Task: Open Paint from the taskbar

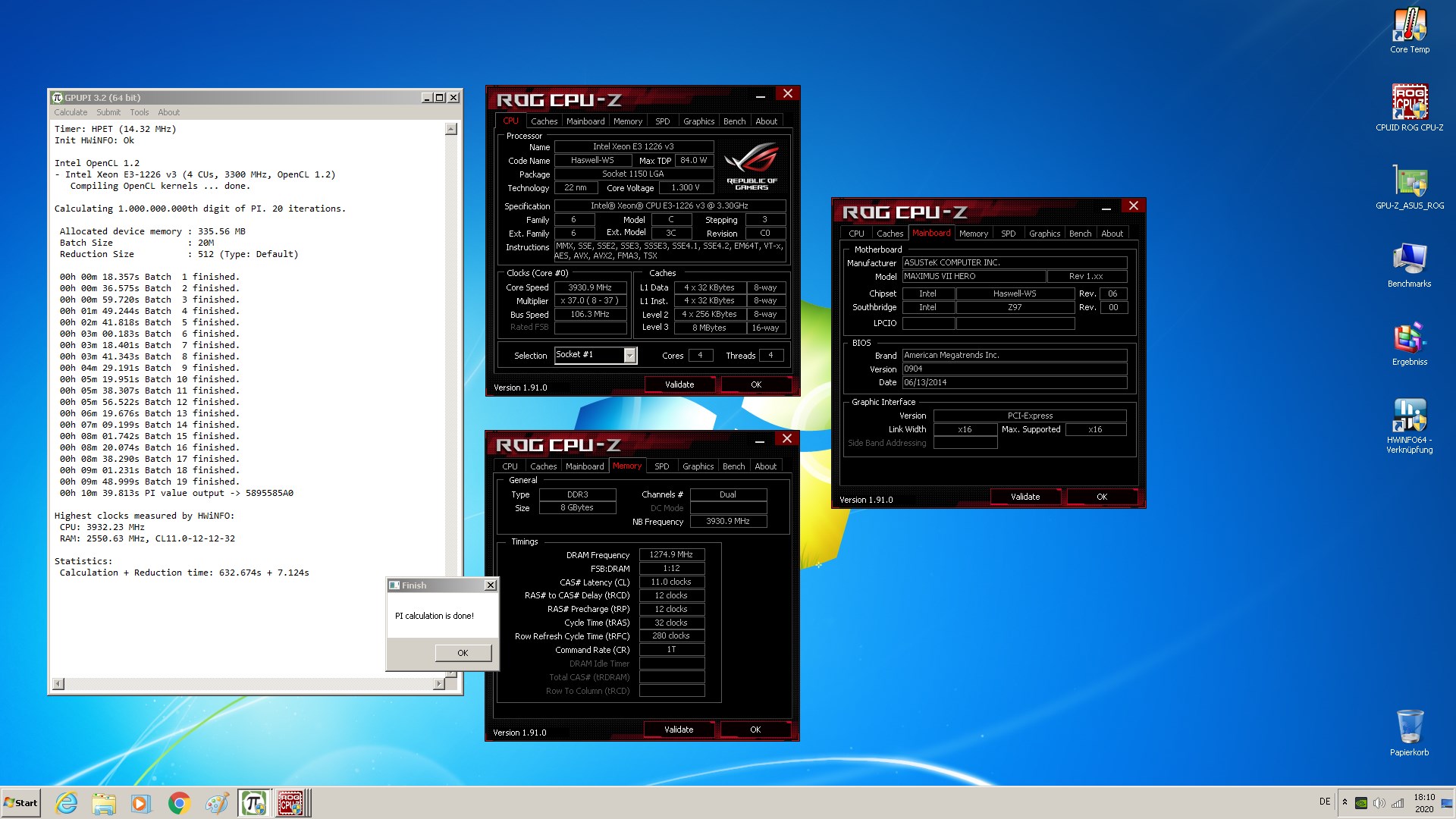Action: (x=216, y=803)
